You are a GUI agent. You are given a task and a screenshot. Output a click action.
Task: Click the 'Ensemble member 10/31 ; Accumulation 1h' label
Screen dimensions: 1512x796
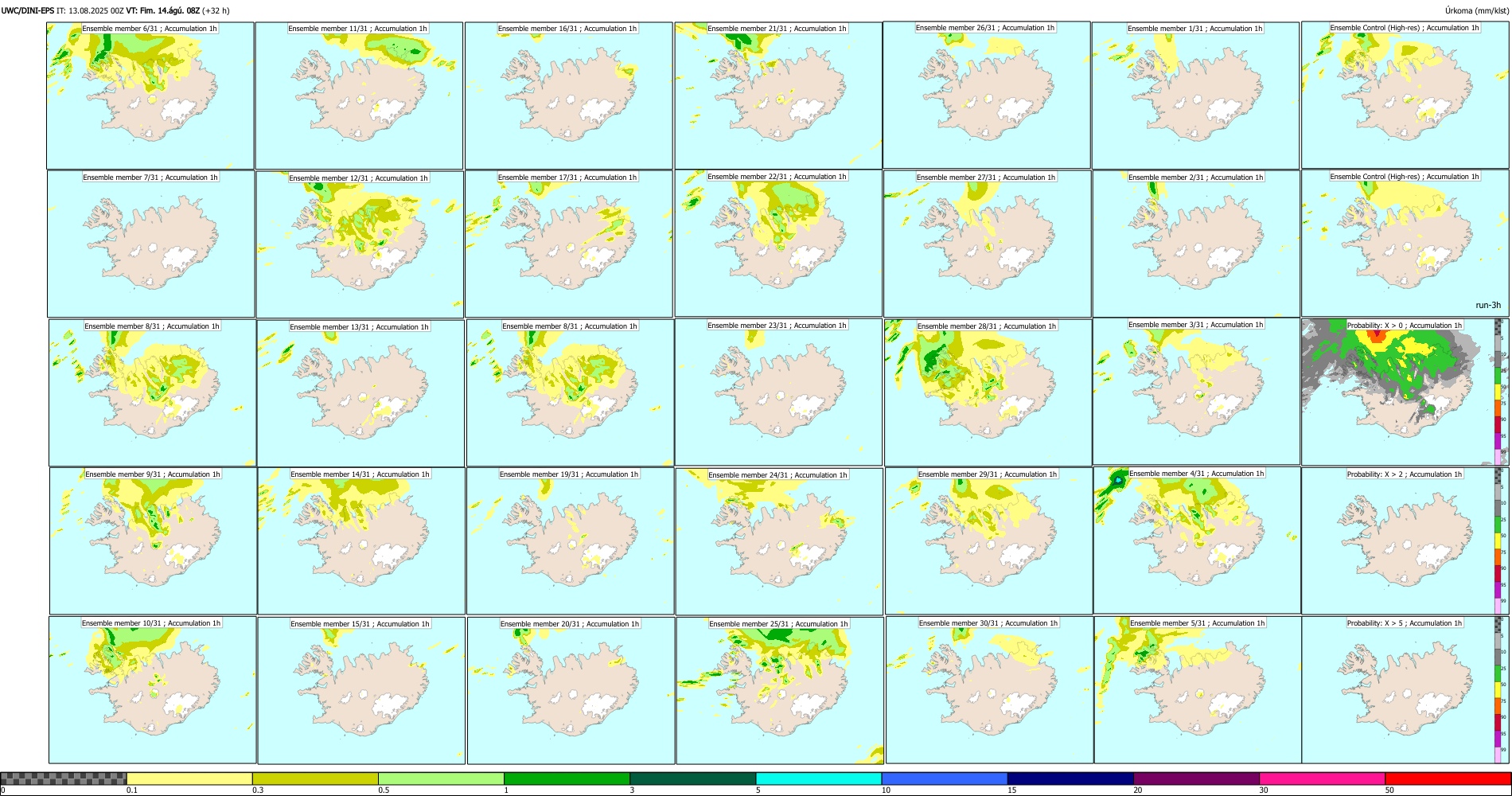[x=151, y=623]
